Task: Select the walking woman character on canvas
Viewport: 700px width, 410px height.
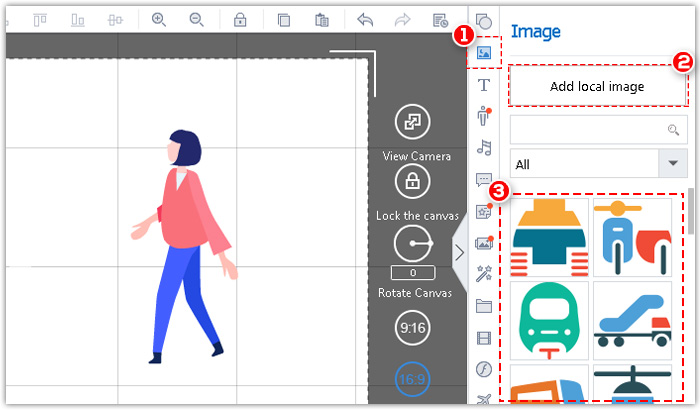Action: coord(184,247)
